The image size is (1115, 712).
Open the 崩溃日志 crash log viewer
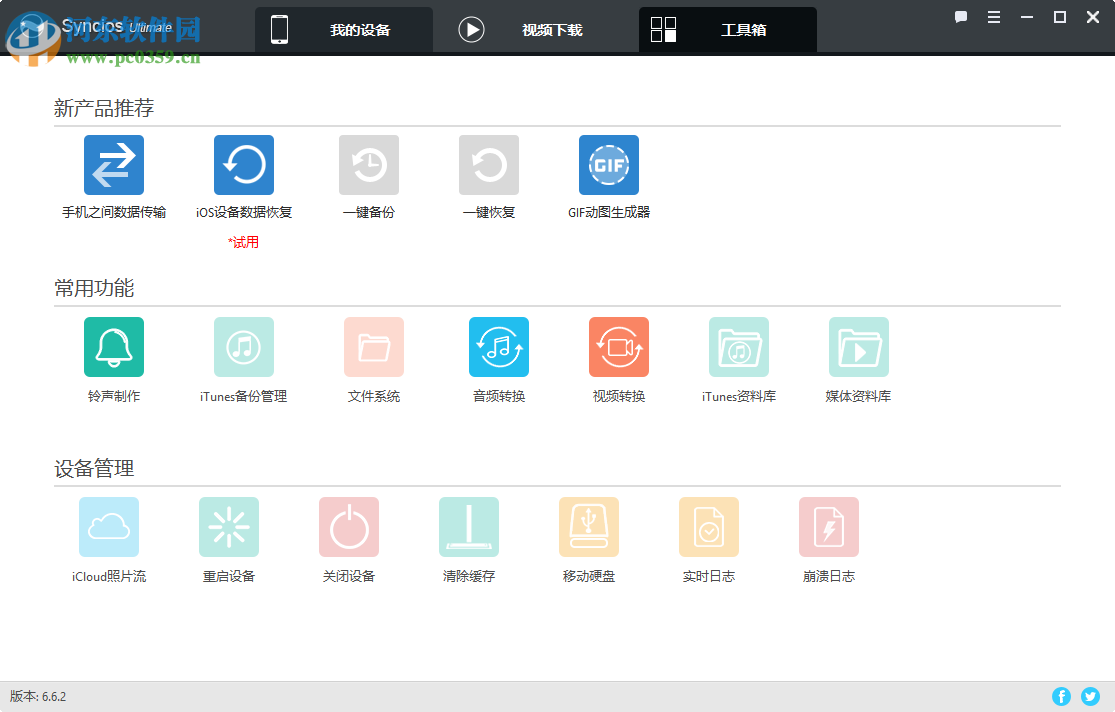pyautogui.click(x=829, y=526)
